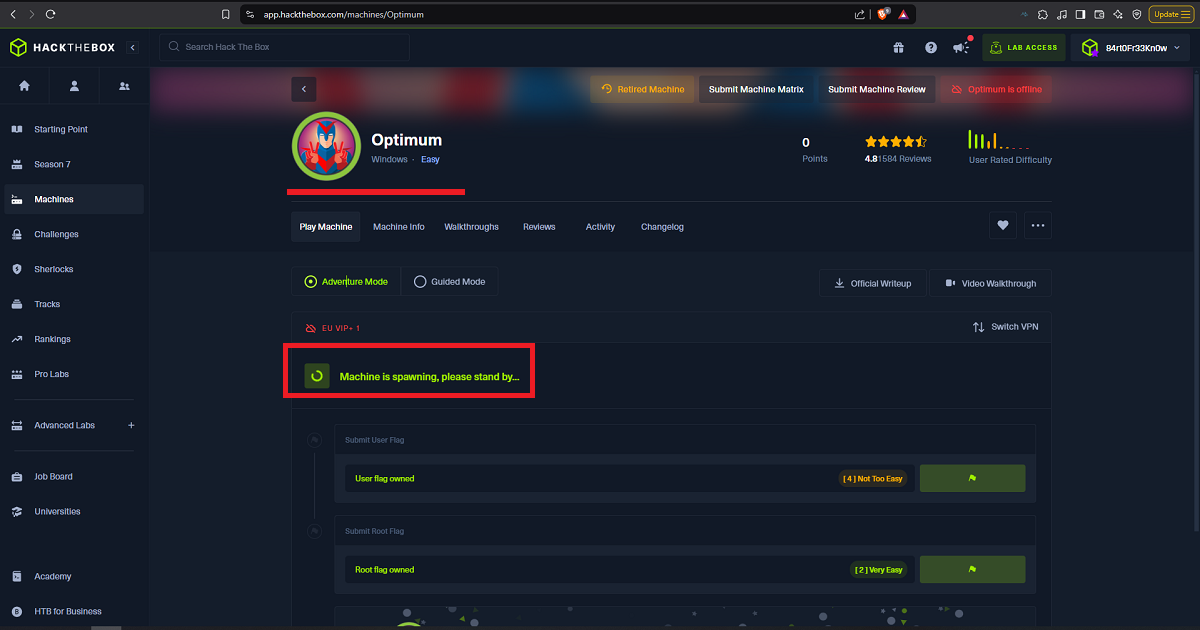Click Submit Machine Matrix button
1200x630 pixels.
click(756, 89)
